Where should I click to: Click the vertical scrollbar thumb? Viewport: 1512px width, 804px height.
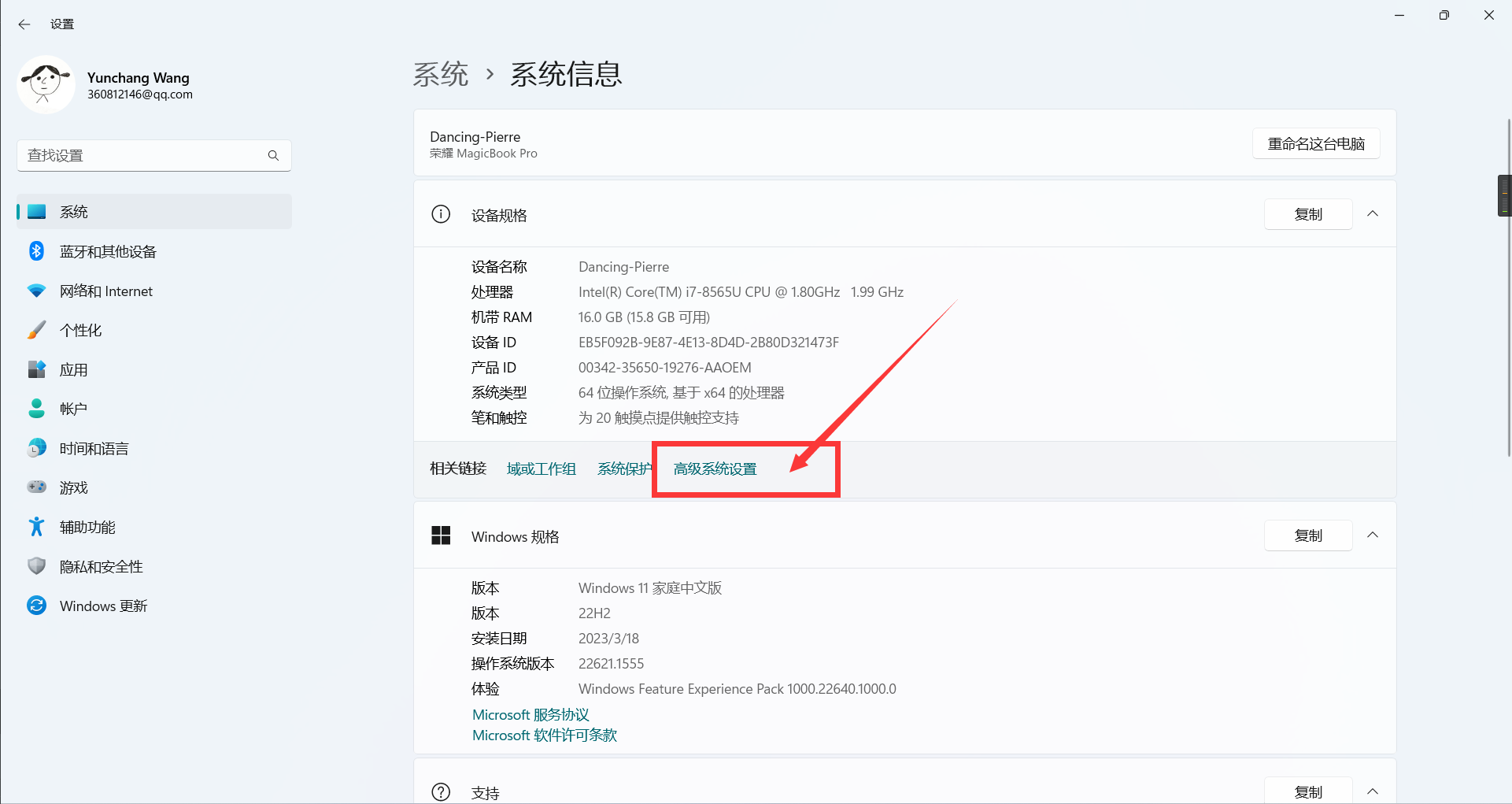[x=1509, y=287]
